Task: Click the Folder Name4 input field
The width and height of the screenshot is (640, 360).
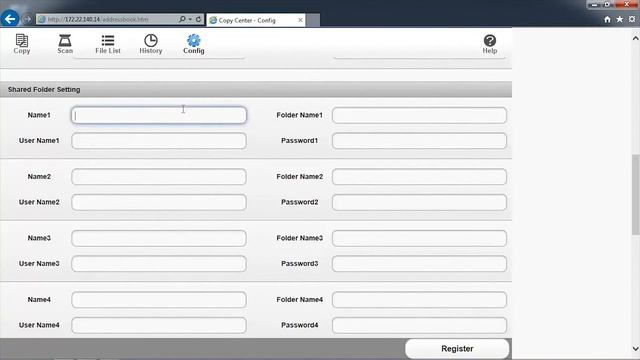Action: (419, 300)
